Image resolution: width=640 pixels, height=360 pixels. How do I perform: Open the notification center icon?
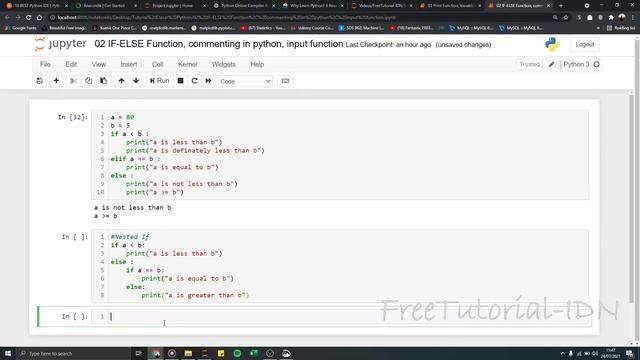[630, 353]
